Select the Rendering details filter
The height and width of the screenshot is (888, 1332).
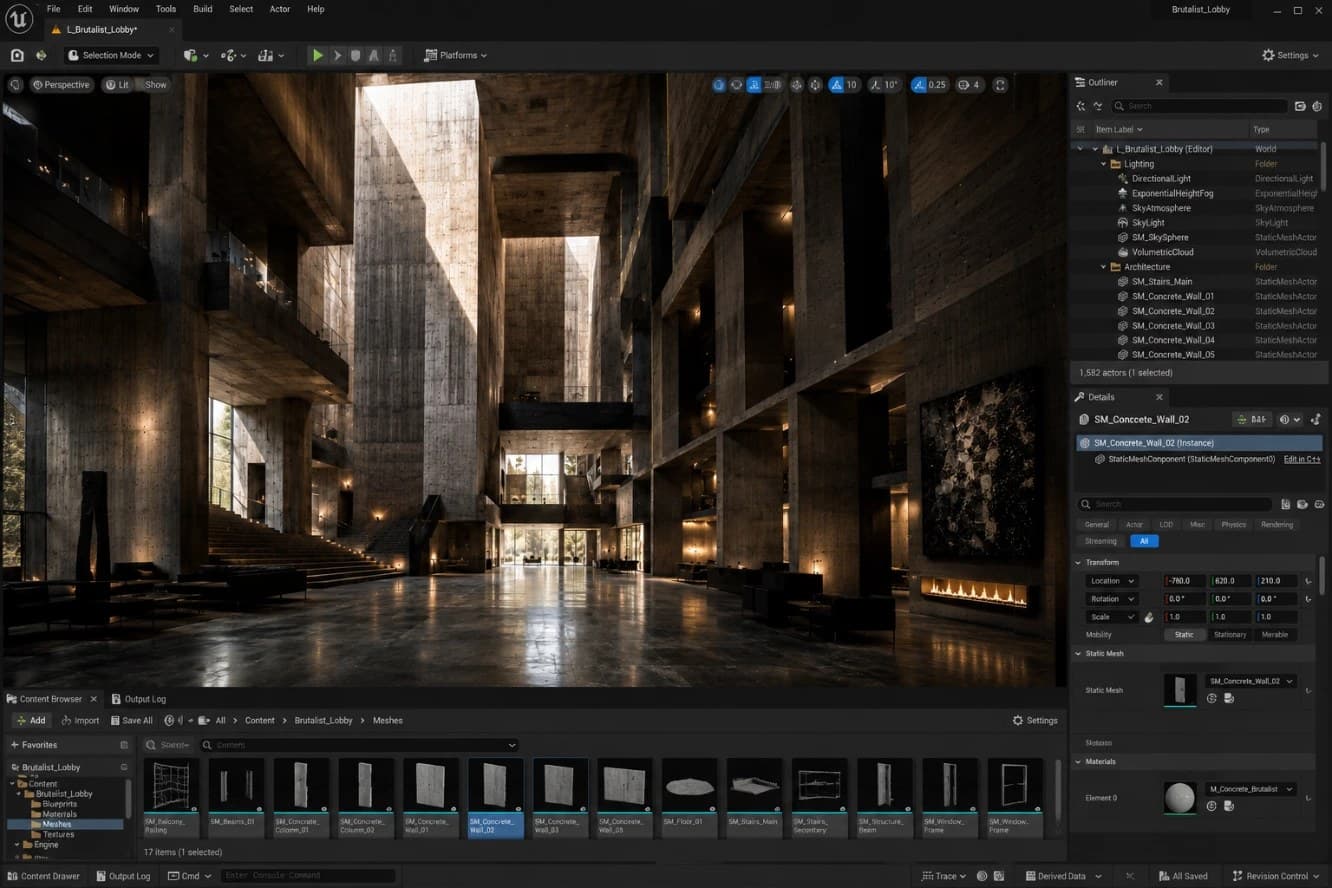point(1277,524)
